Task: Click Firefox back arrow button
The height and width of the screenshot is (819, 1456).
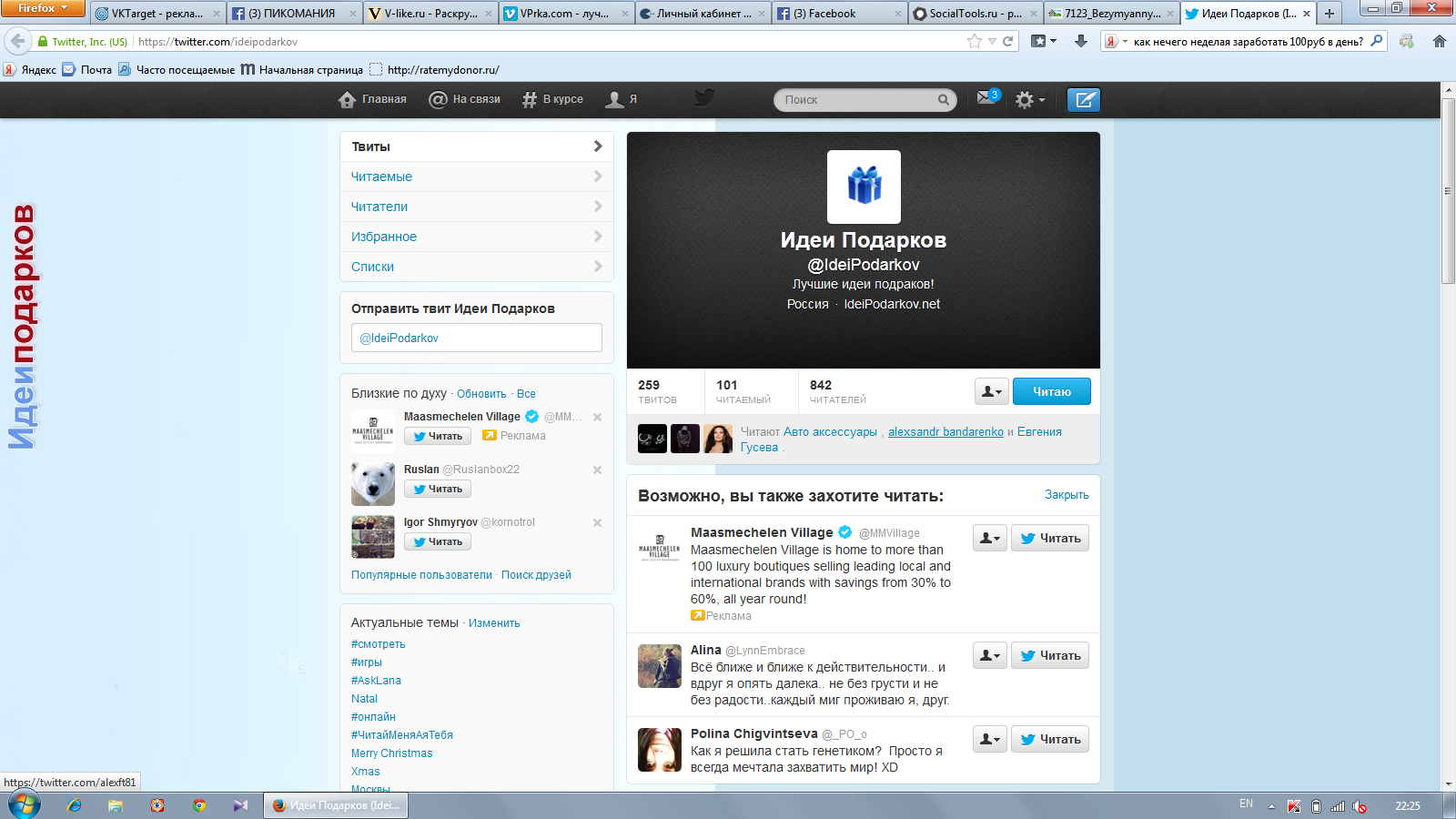Action: [x=17, y=41]
